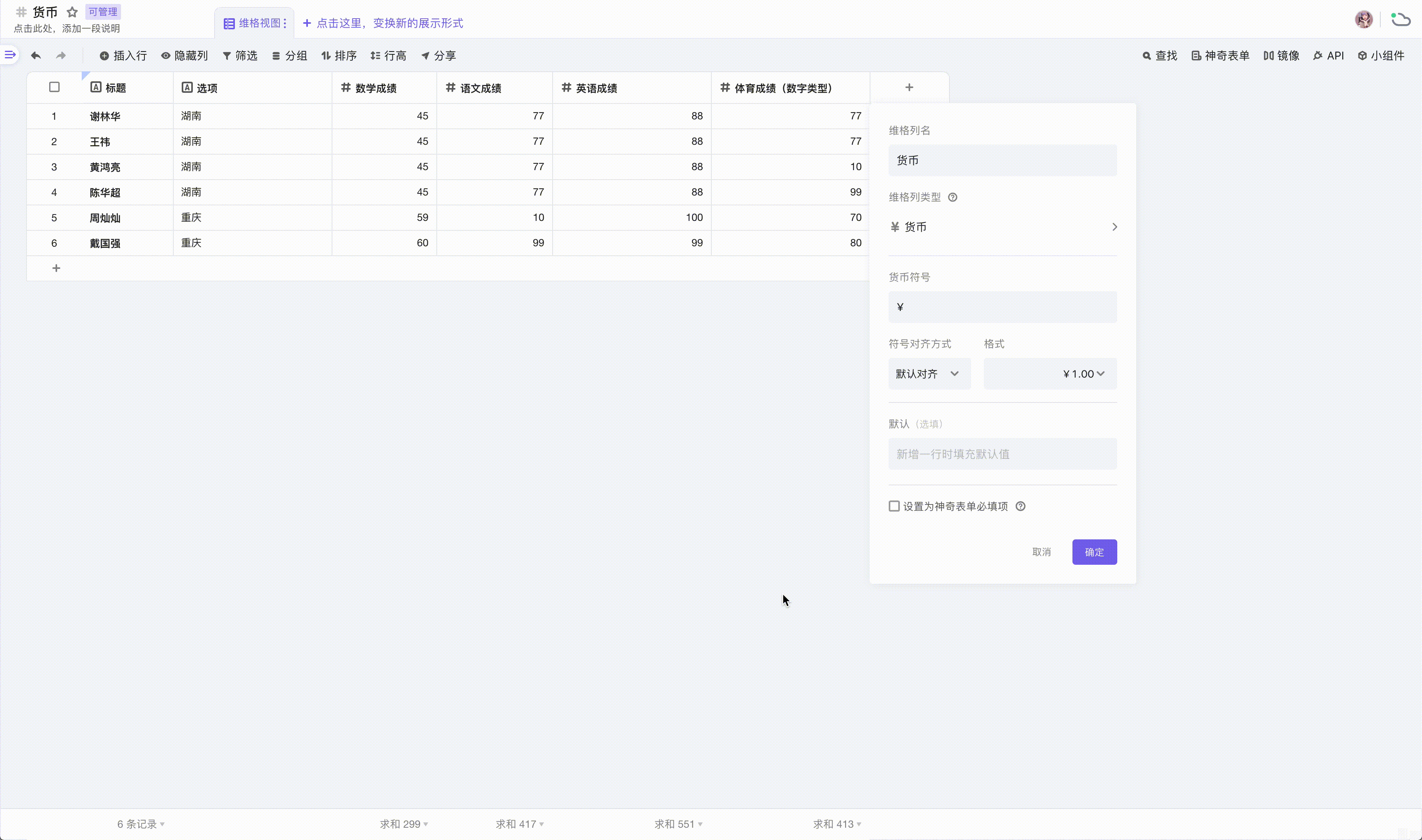Viewport: 1422px width, 840px height.
Task: Click the undo arrow icon
Action: [x=36, y=56]
